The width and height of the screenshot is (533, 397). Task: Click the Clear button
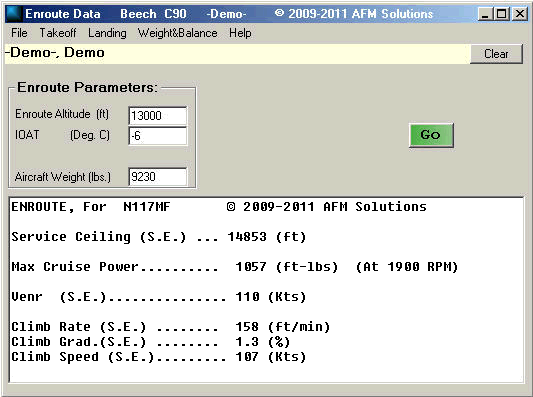(496, 54)
